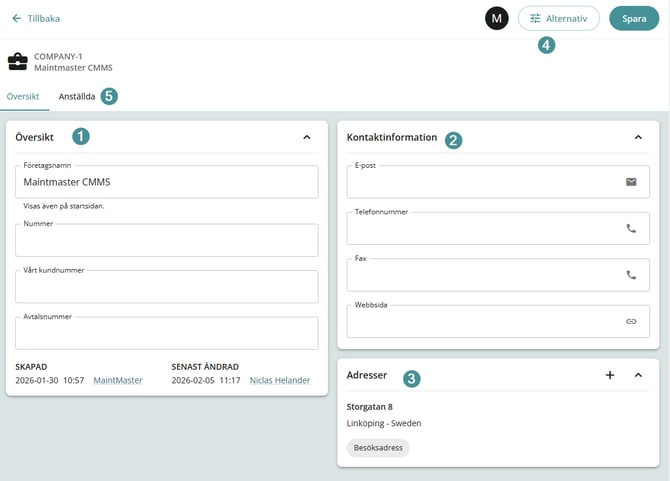Focus the Webbsida input field
This screenshot has height=481, width=670.
coord(498,321)
